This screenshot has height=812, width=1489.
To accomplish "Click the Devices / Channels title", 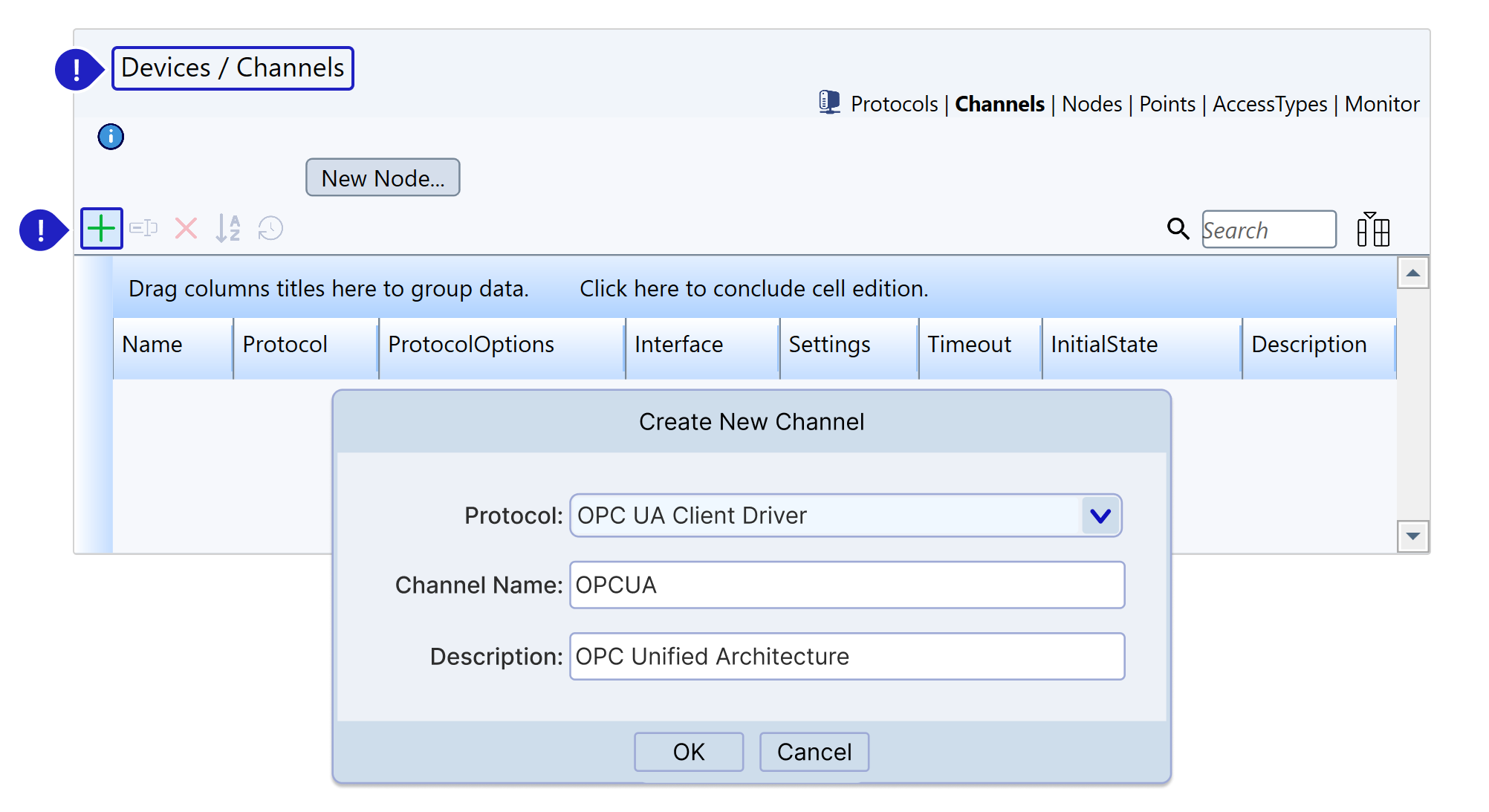I will 233,68.
